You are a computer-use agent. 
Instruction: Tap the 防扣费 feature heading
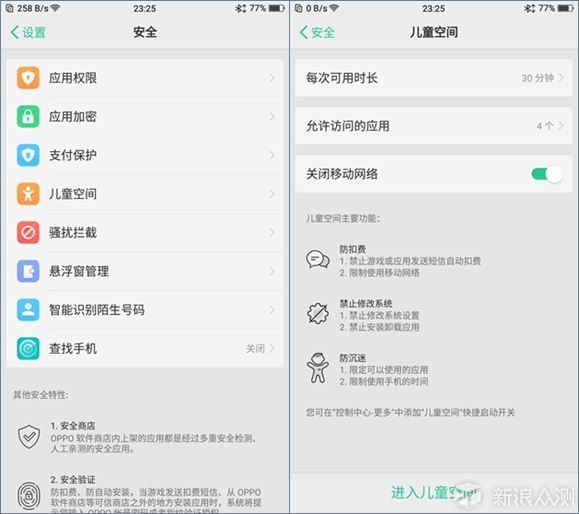pos(353,250)
